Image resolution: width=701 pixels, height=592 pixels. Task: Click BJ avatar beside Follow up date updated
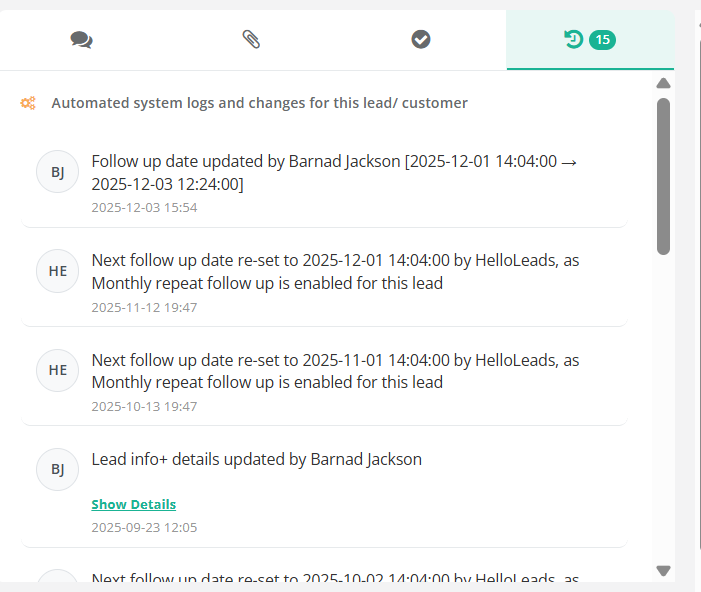tap(58, 172)
